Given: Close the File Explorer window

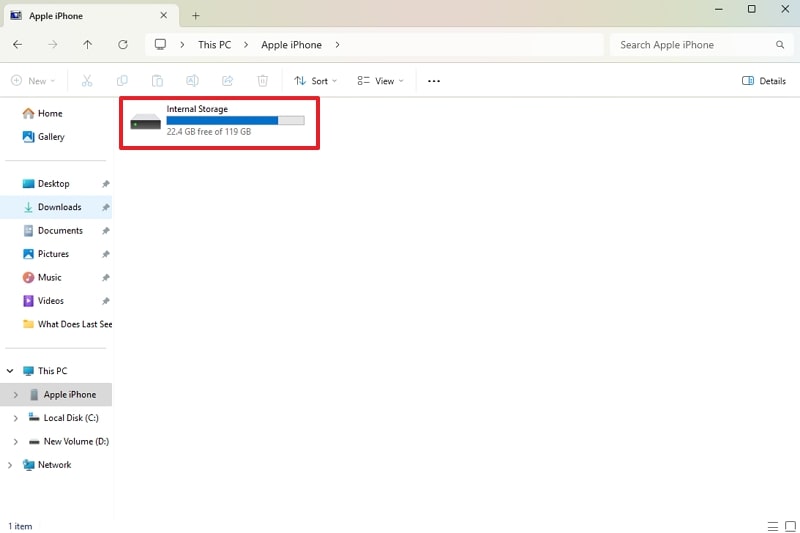Looking at the screenshot, I should pyautogui.click(x=785, y=9).
